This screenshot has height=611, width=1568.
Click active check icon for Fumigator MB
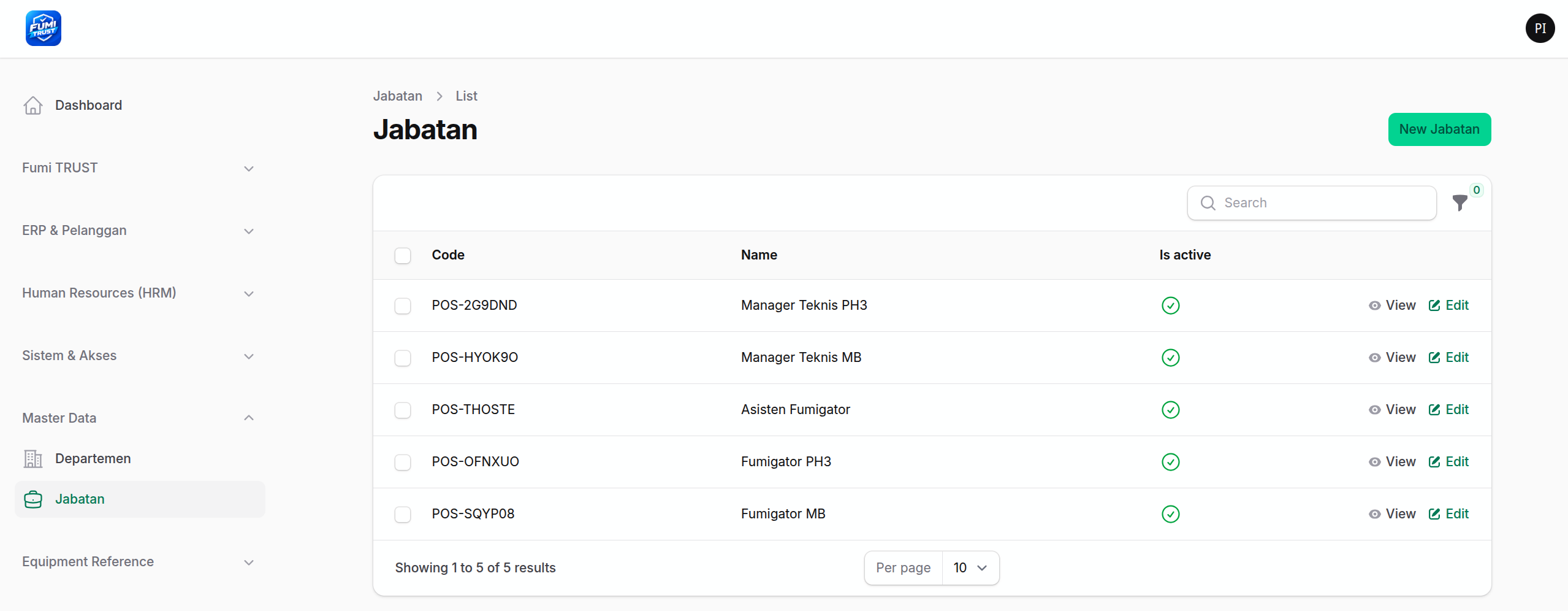(x=1170, y=514)
